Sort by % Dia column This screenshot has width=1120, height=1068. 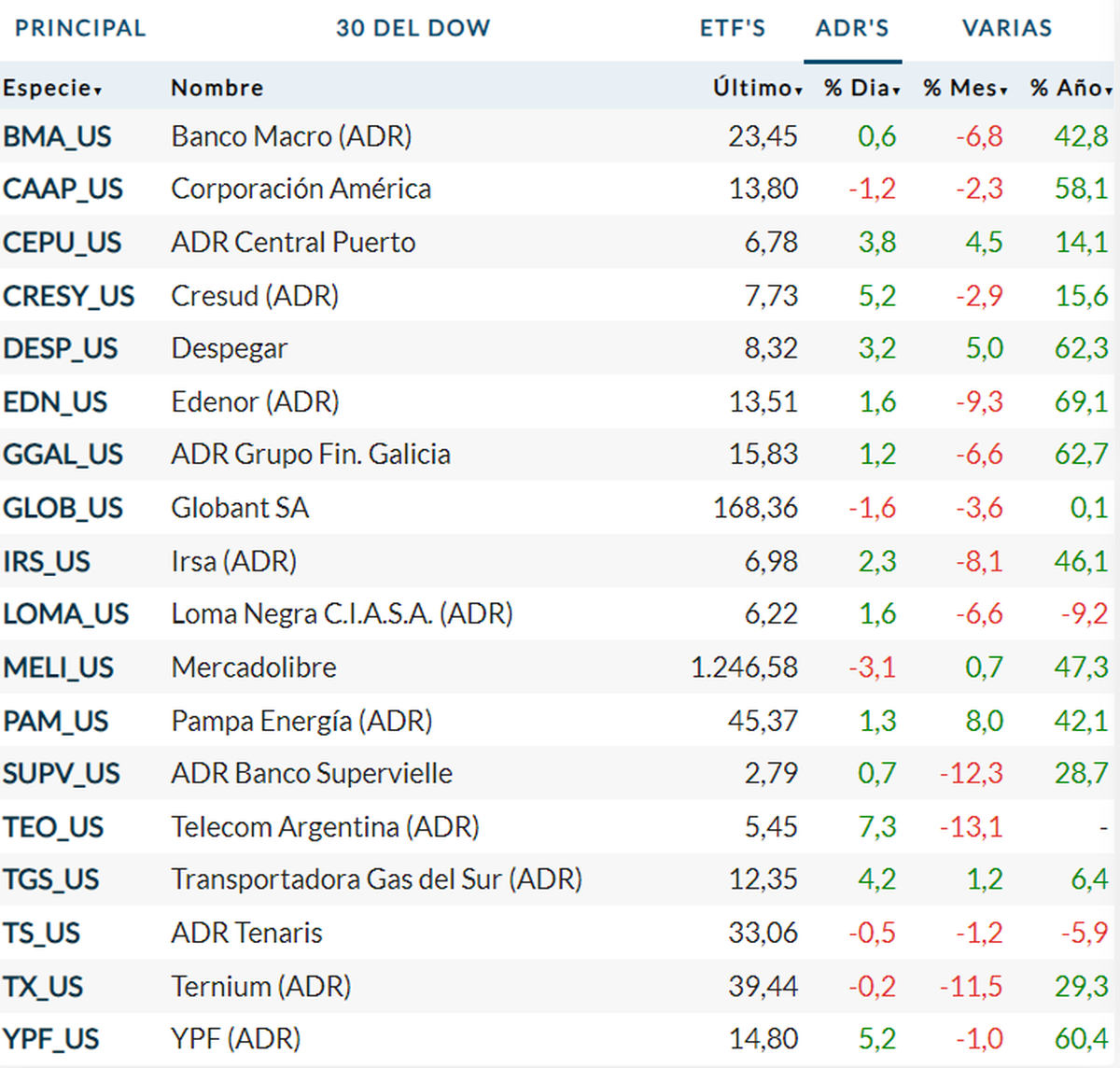point(861,88)
